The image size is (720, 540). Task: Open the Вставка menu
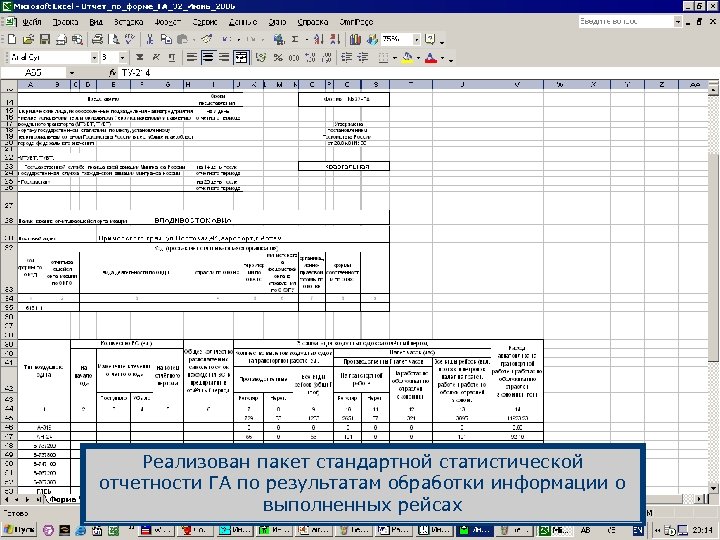point(129,22)
